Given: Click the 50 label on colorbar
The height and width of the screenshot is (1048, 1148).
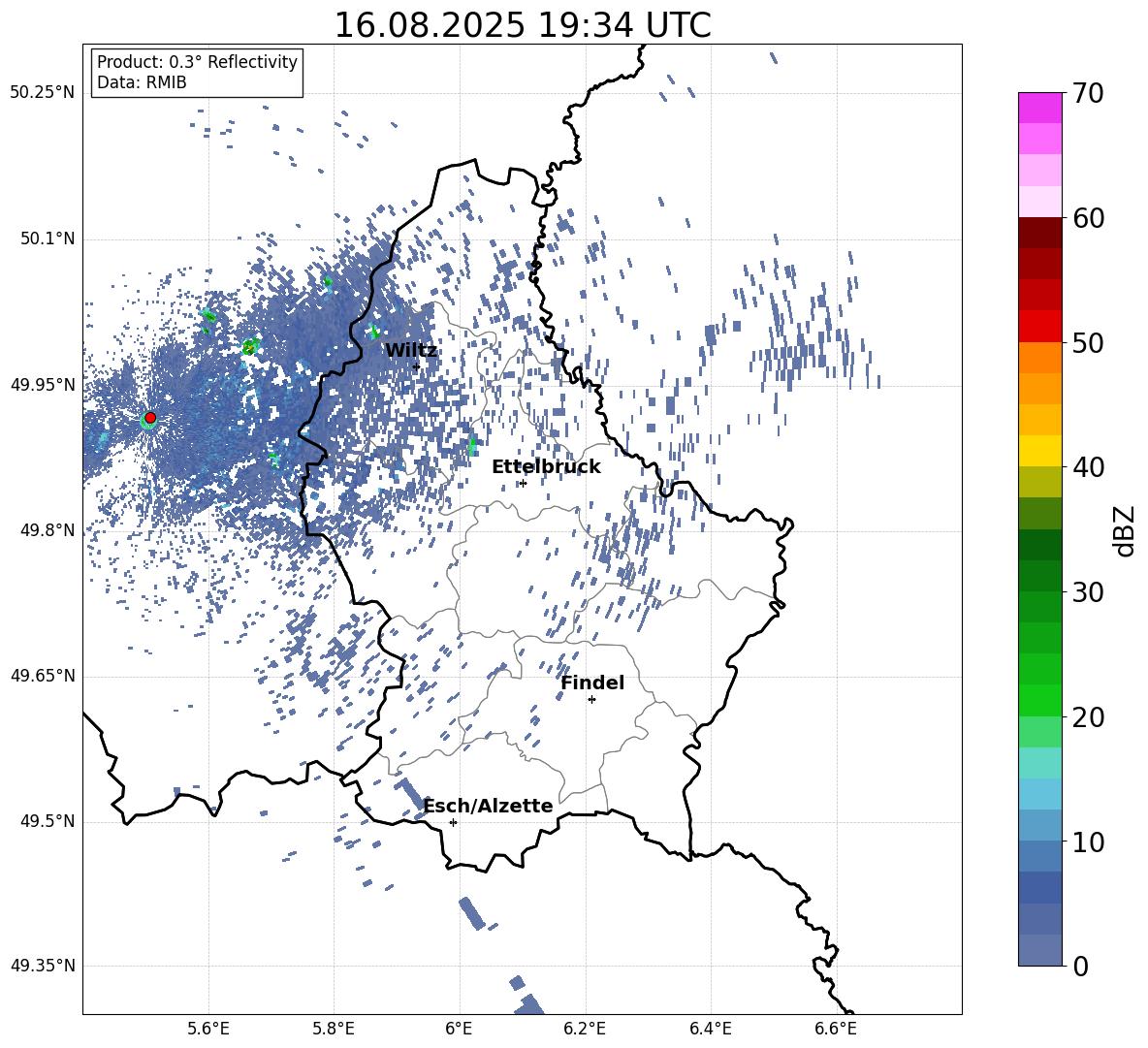Looking at the screenshot, I should (1088, 342).
